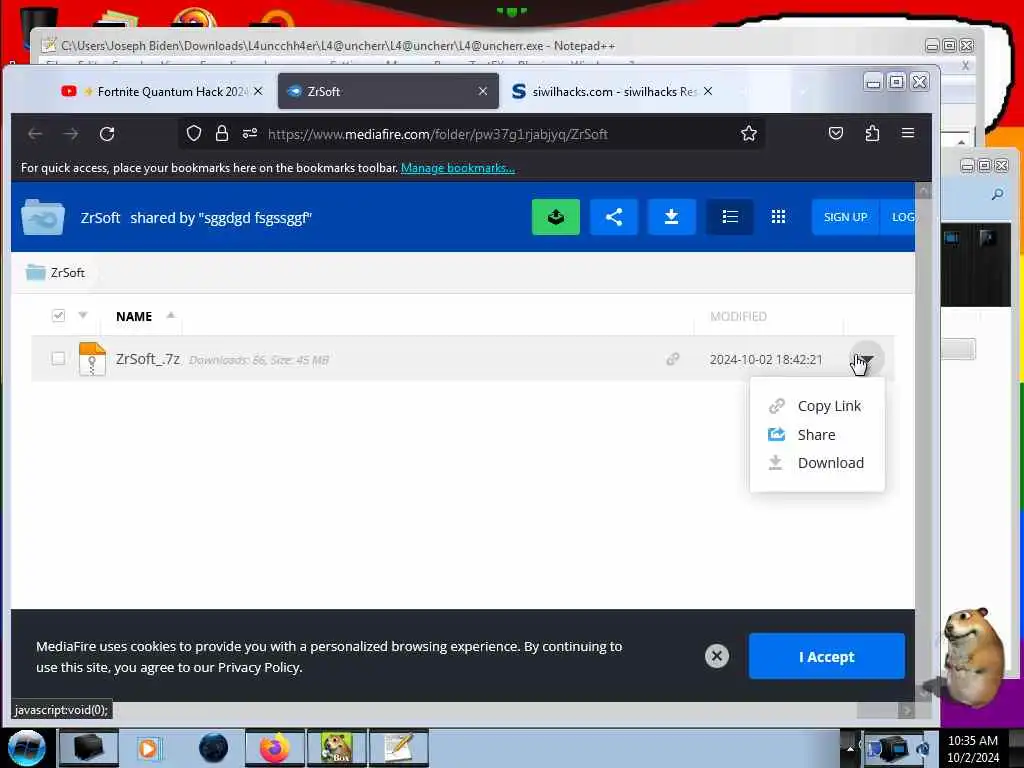Switch to list view layout
Screen dimensions: 1024x768
[729, 217]
